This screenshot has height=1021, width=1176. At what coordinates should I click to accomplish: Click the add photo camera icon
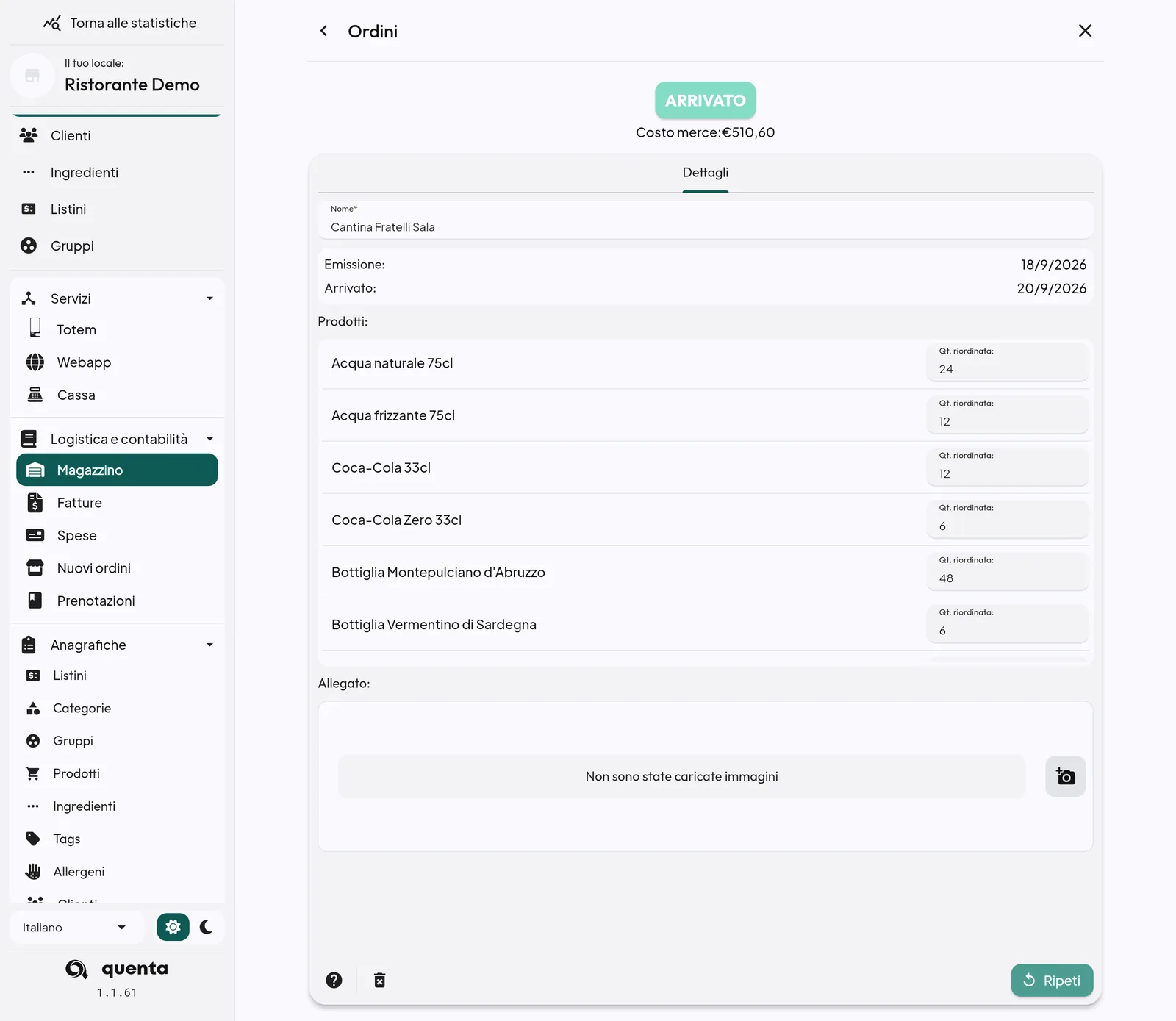(1065, 776)
